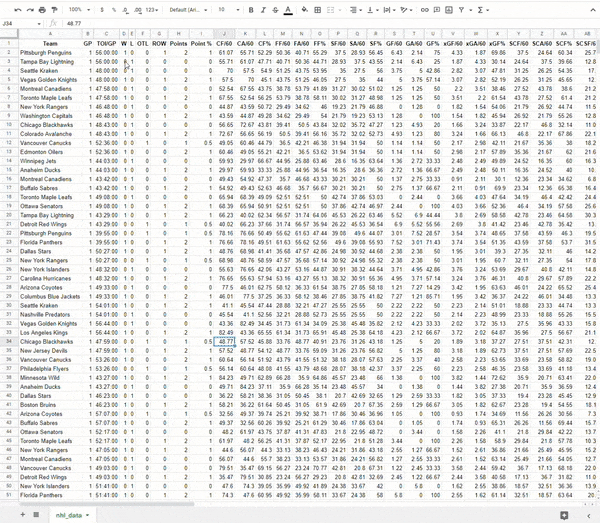600x523 pixels.
Task: Toggle italic formatting
Action: pos(263,10)
